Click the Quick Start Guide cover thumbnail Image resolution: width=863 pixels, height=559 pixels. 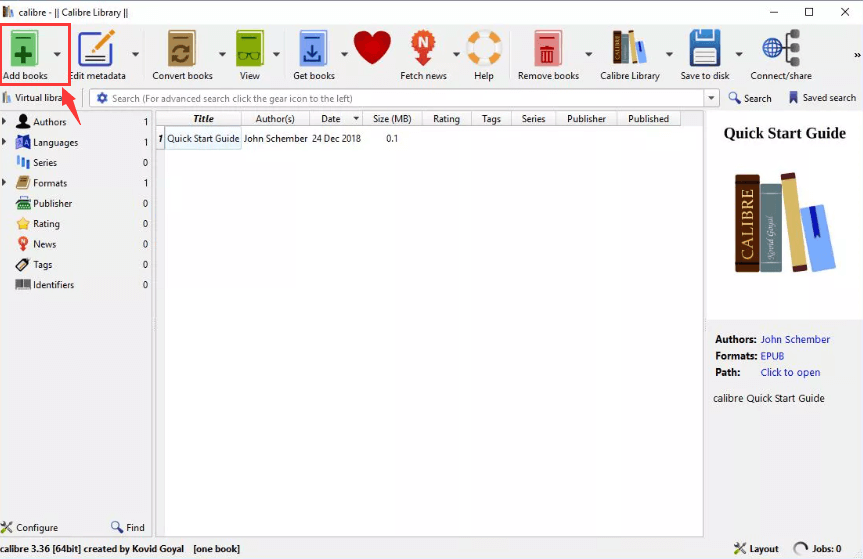tap(784, 223)
